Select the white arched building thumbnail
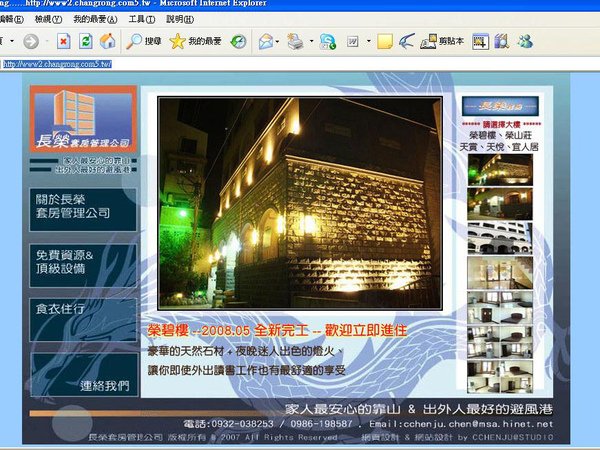 (500, 238)
